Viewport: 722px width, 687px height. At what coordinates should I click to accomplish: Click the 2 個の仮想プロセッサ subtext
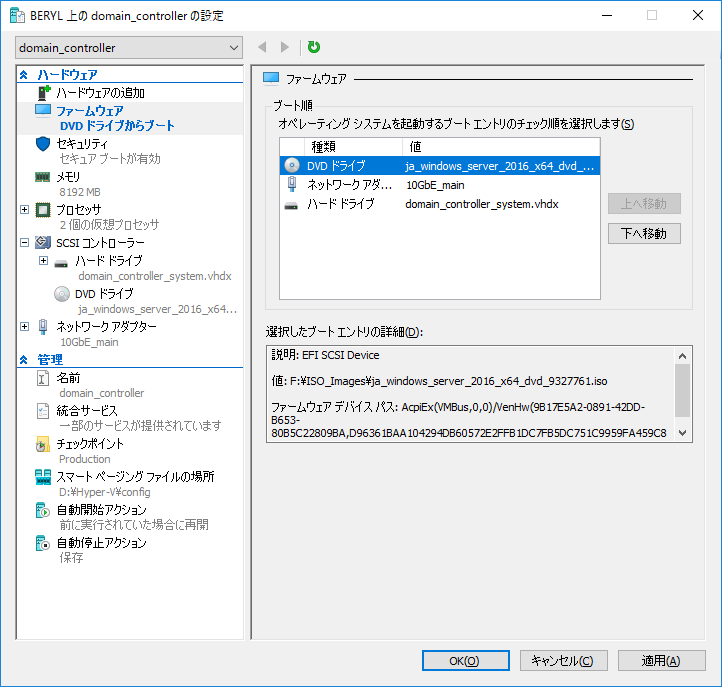pyautogui.click(x=109, y=225)
